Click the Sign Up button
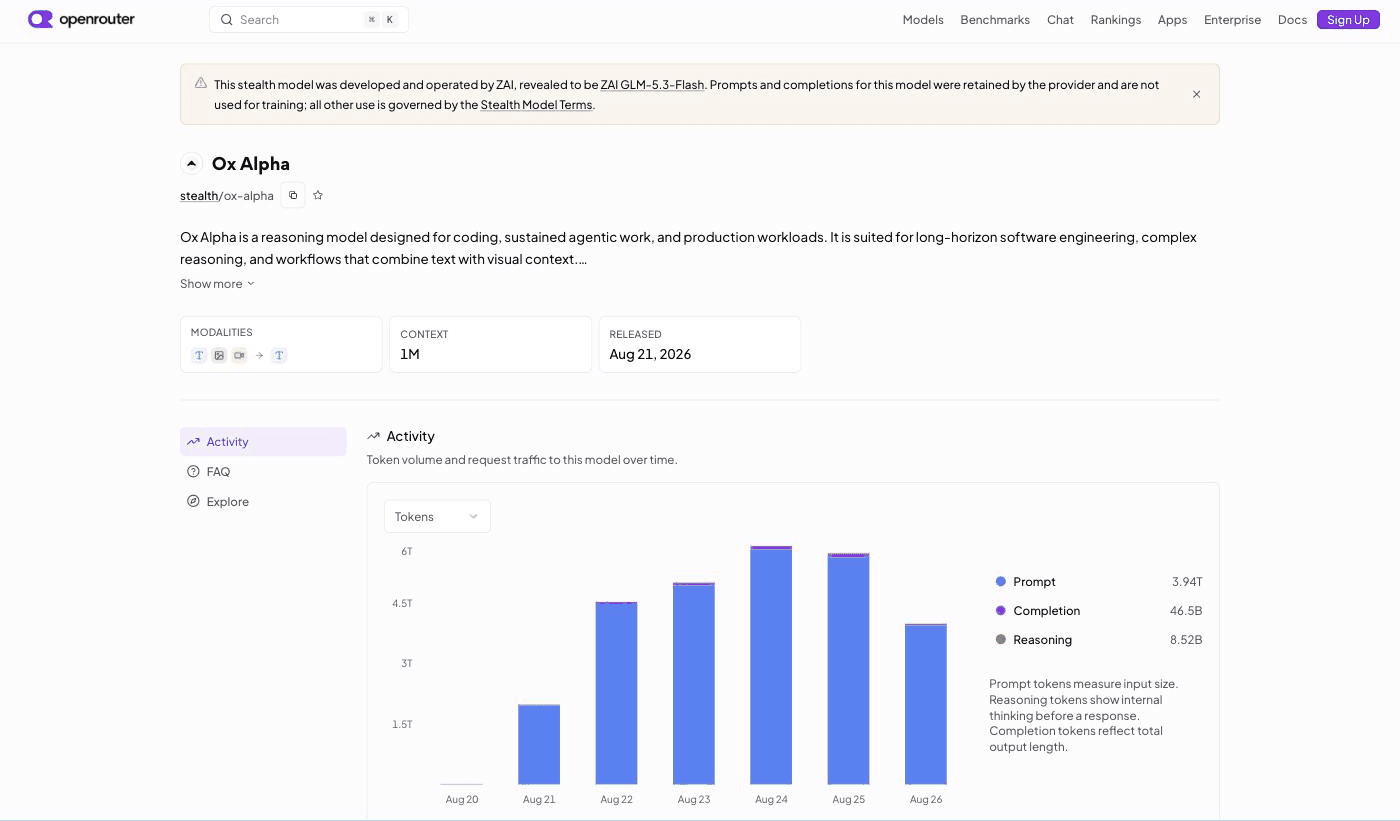 [x=1348, y=20]
